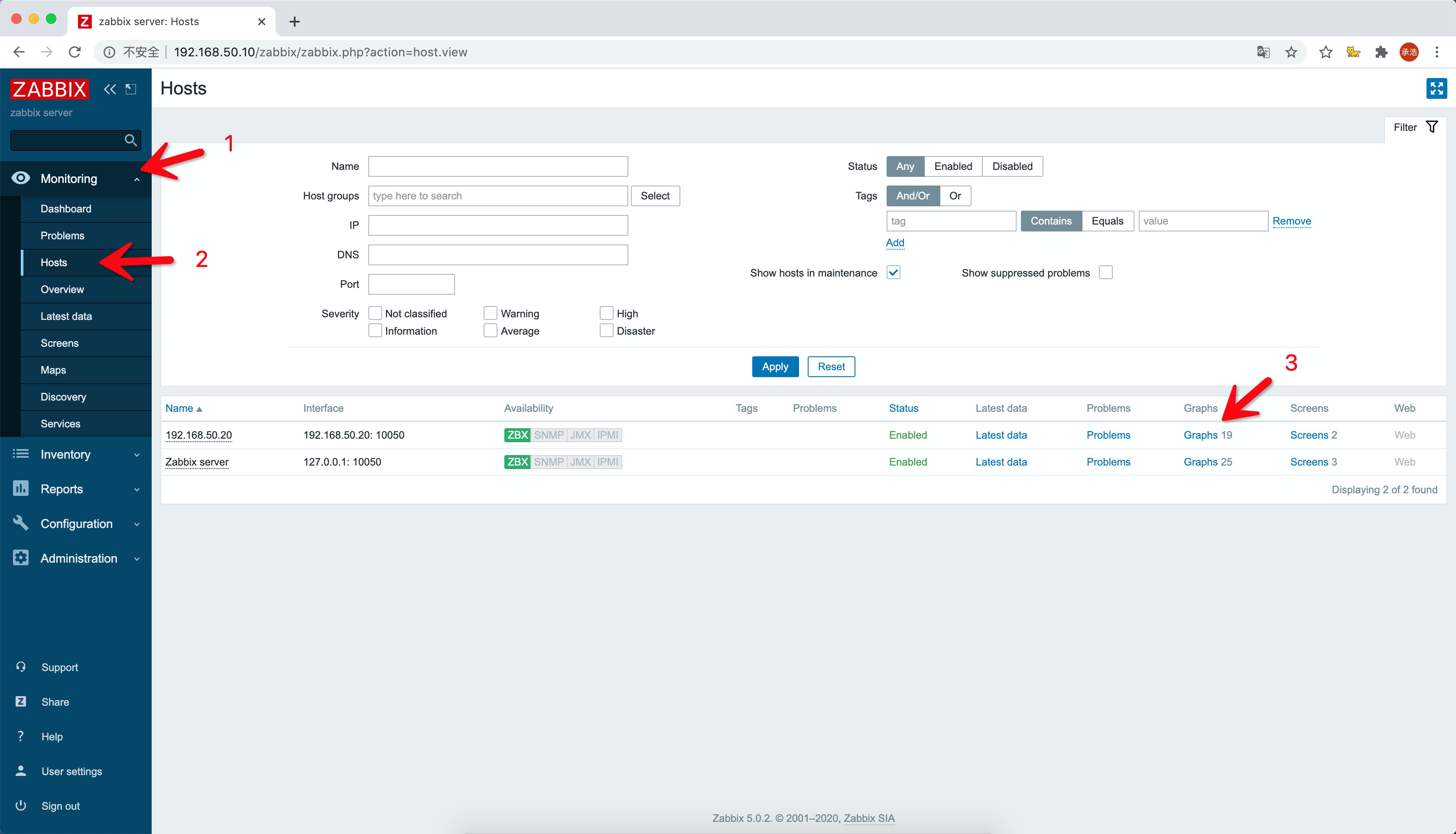Open the Dashboard menu item
Screen dimensions: 1456x834
click(66, 208)
